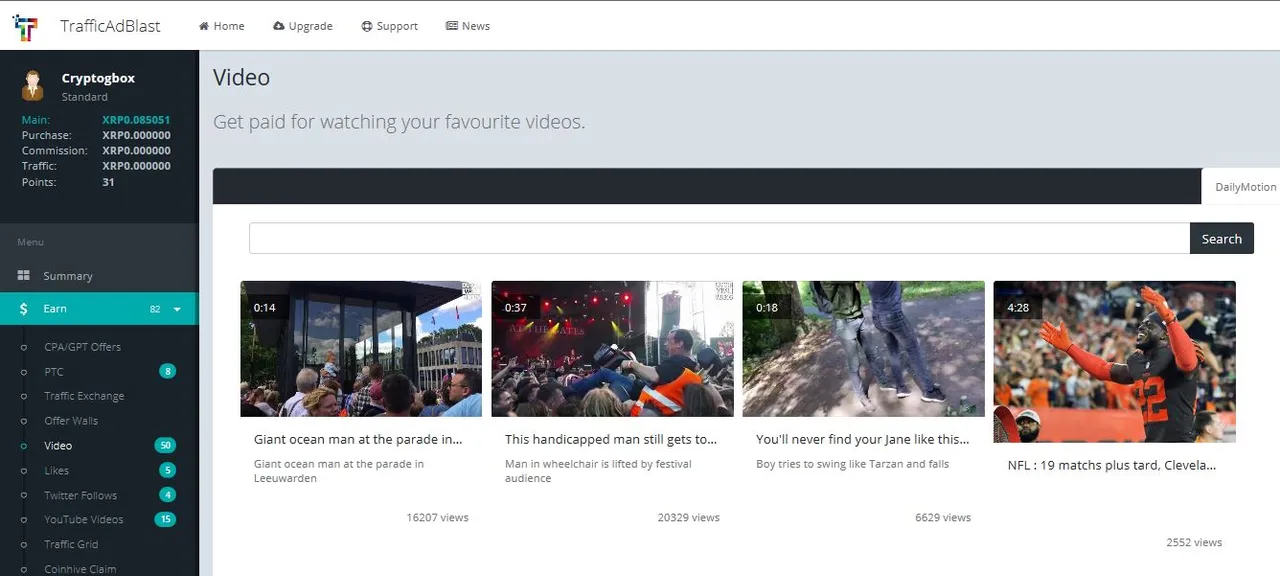Click the 4:28 duration label
1280x576 pixels.
(x=1018, y=308)
